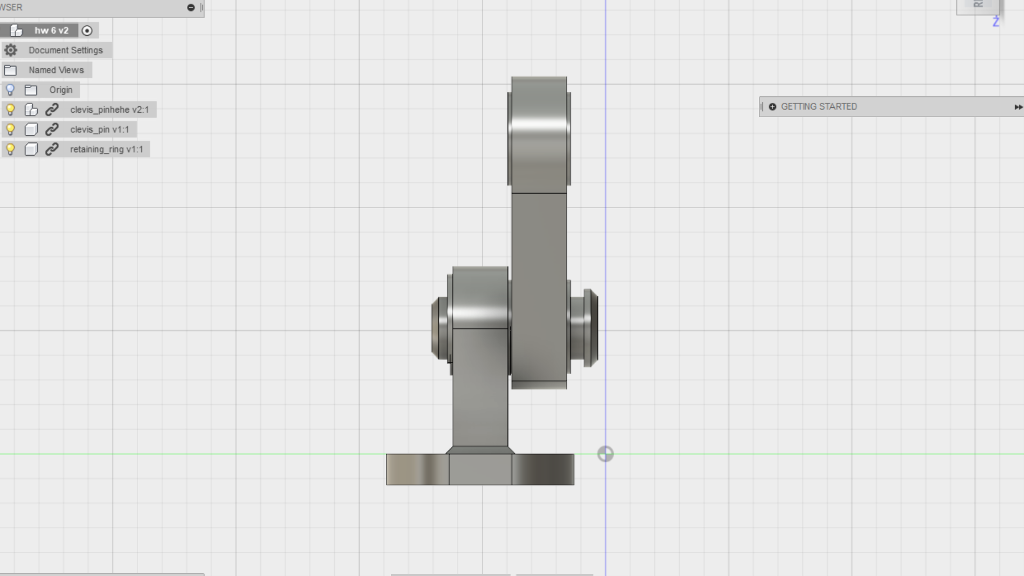Click the component icon beside retaining_ring v1:1

click(x=30, y=149)
